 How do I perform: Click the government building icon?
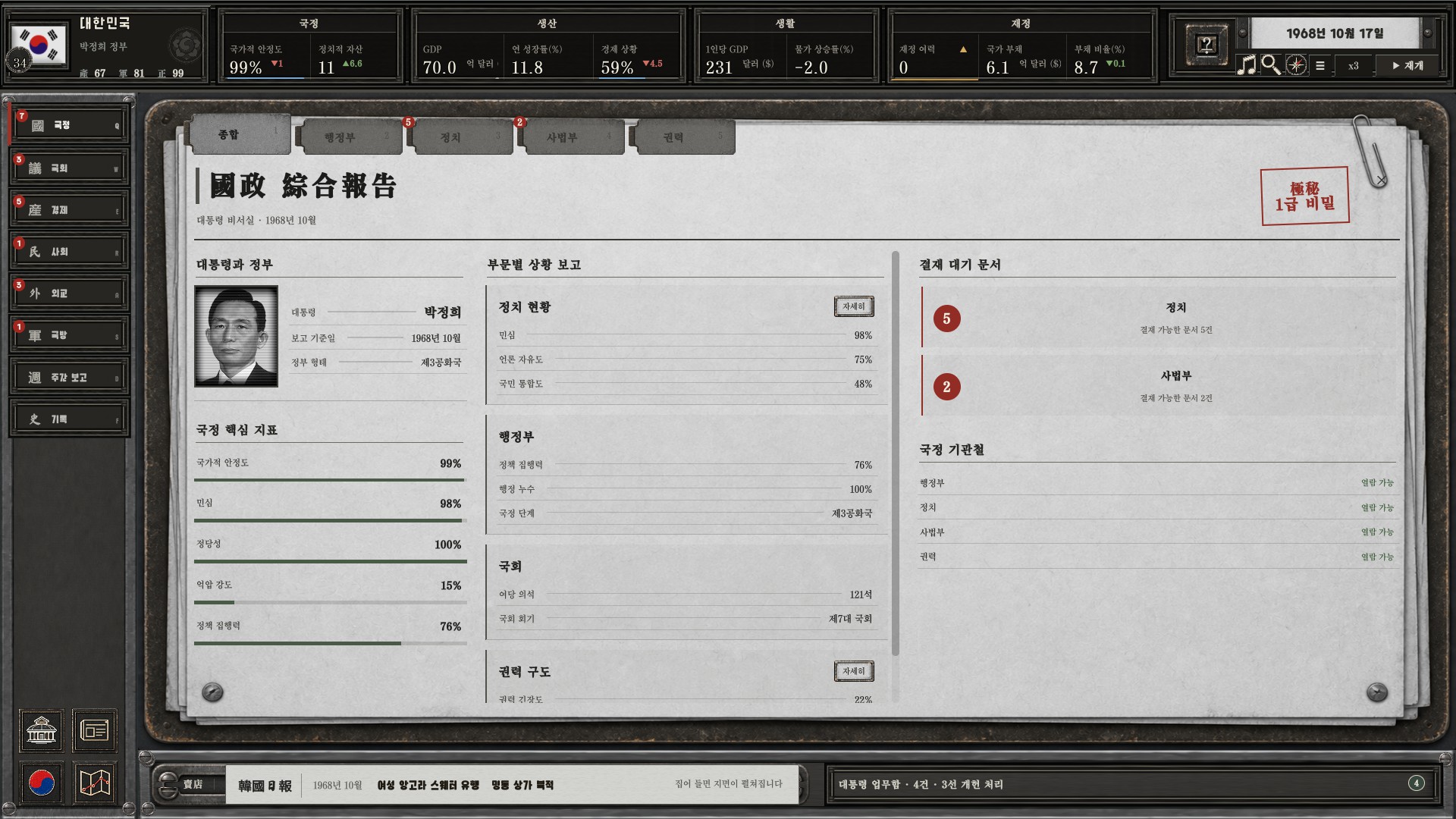point(42,730)
